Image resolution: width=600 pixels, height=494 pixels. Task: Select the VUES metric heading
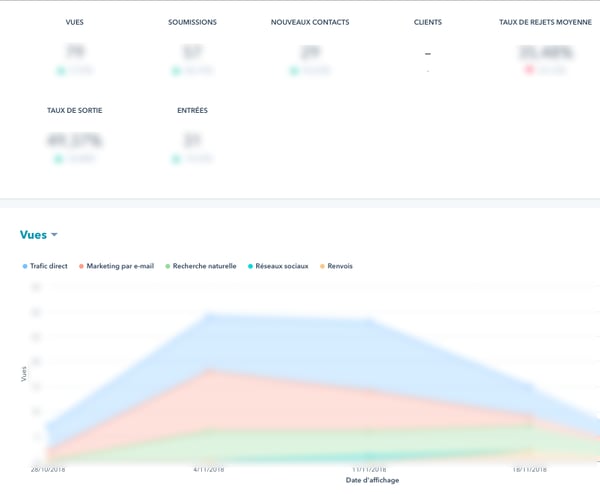click(x=75, y=22)
